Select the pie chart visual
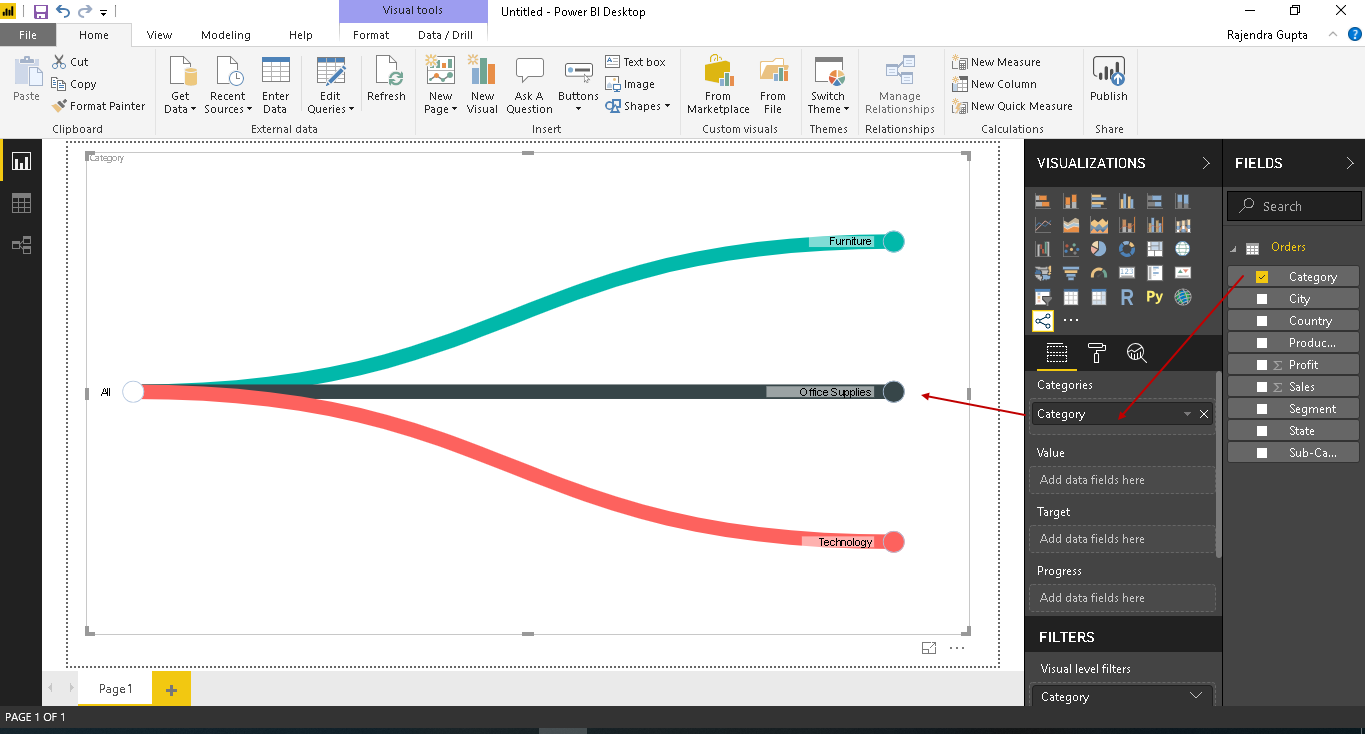This screenshot has width=1365, height=734. click(x=1099, y=249)
